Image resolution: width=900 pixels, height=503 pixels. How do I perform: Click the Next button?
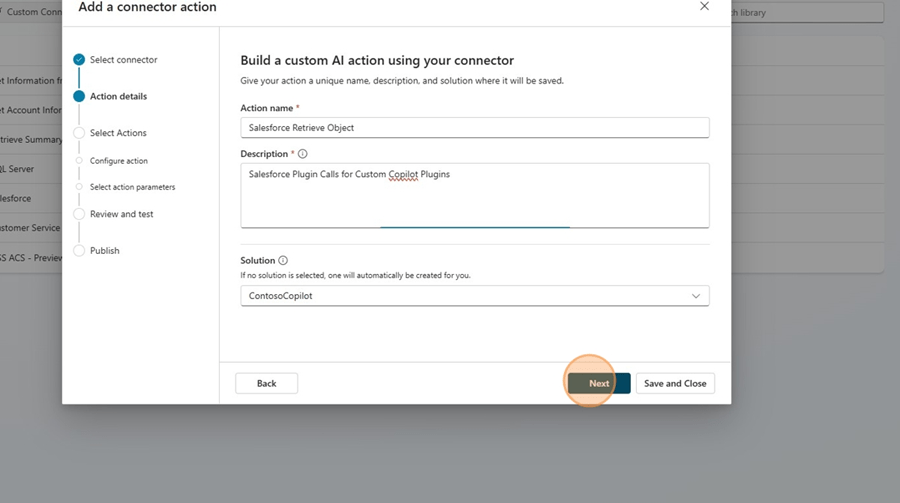(598, 383)
